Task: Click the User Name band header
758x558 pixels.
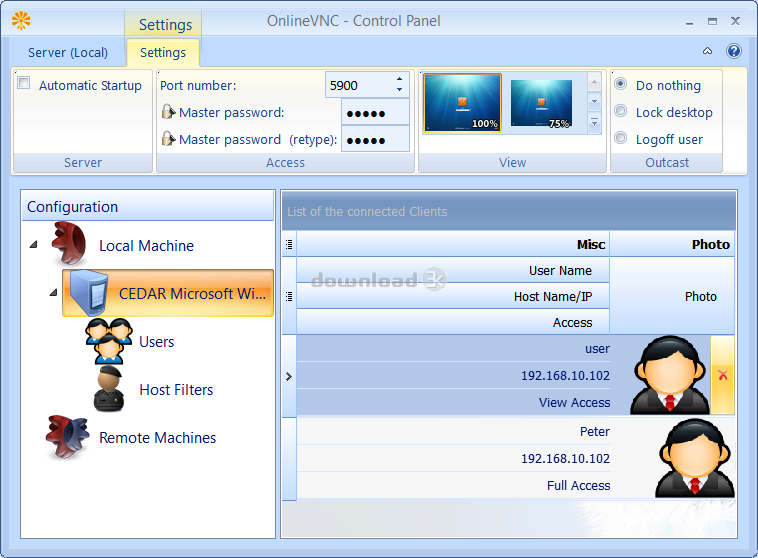Action: tap(453, 270)
